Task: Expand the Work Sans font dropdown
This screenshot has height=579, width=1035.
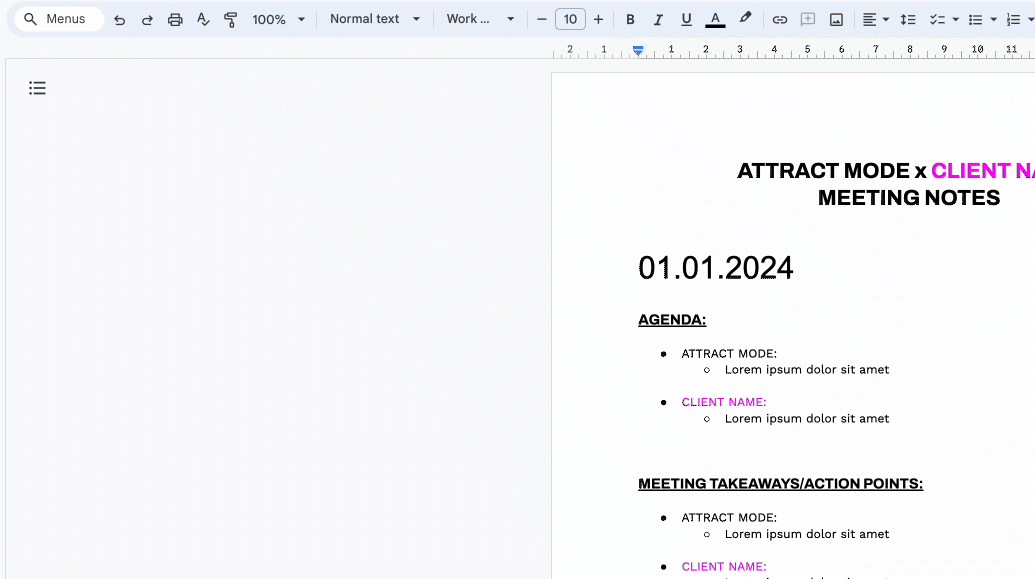Action: tap(480, 19)
